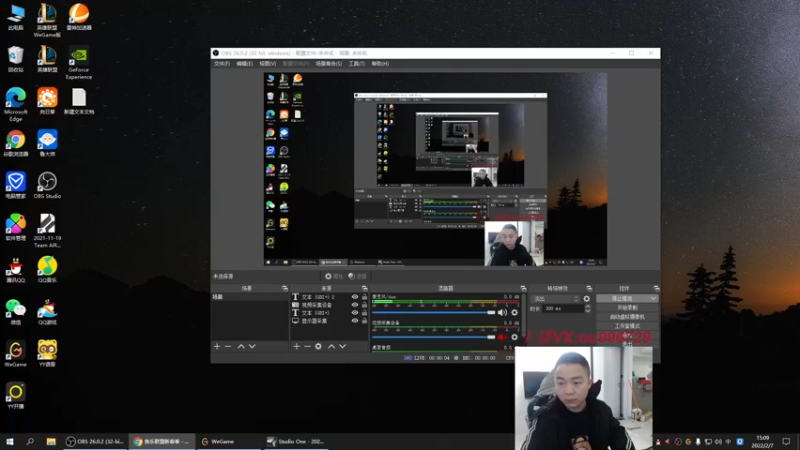800x450 pixels.
Task: Move source down in 来源 panel
Action: click(x=342, y=346)
